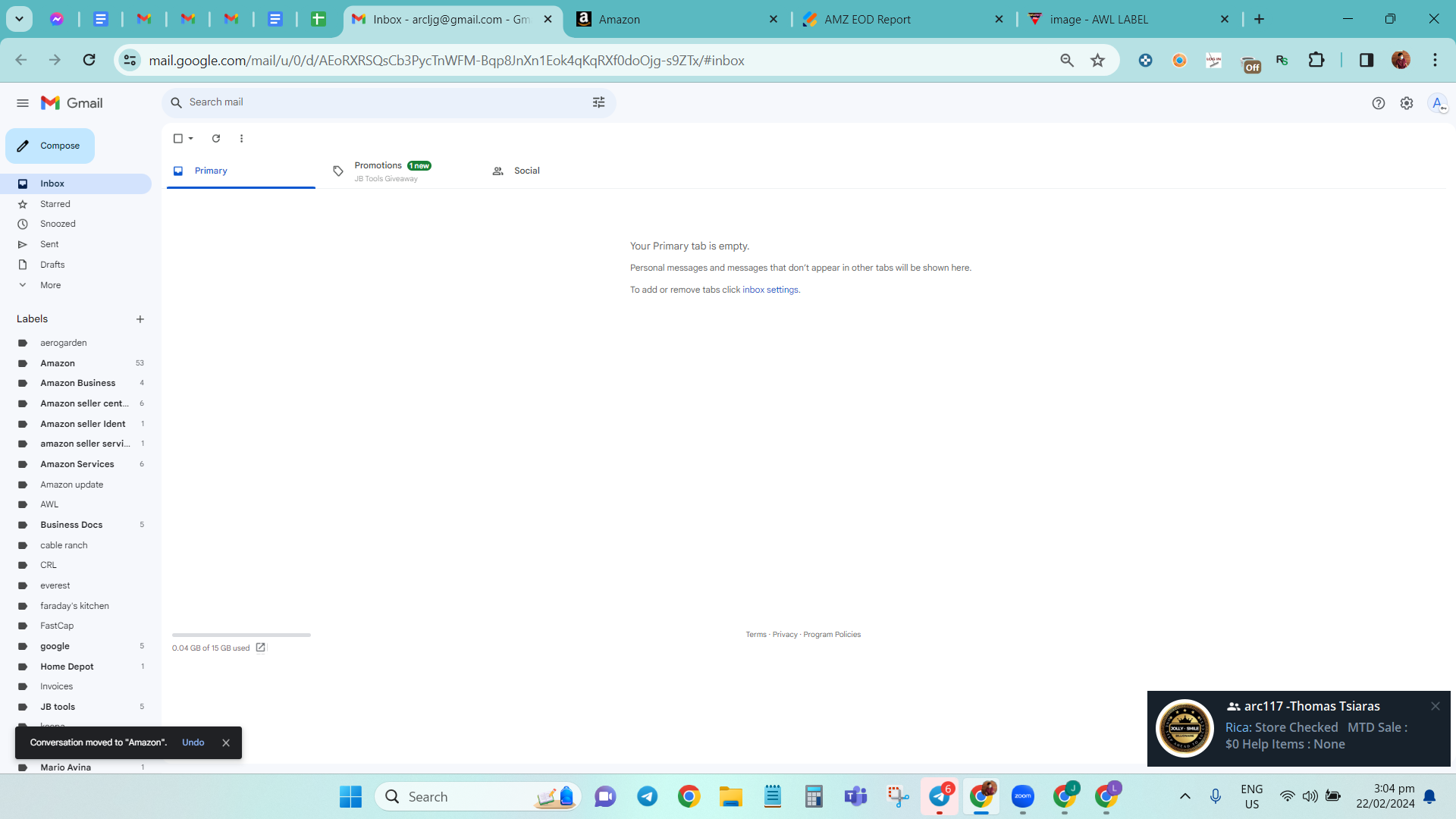Close the arc117 Telegram notification popup
1456x819 pixels.
coord(1436,706)
